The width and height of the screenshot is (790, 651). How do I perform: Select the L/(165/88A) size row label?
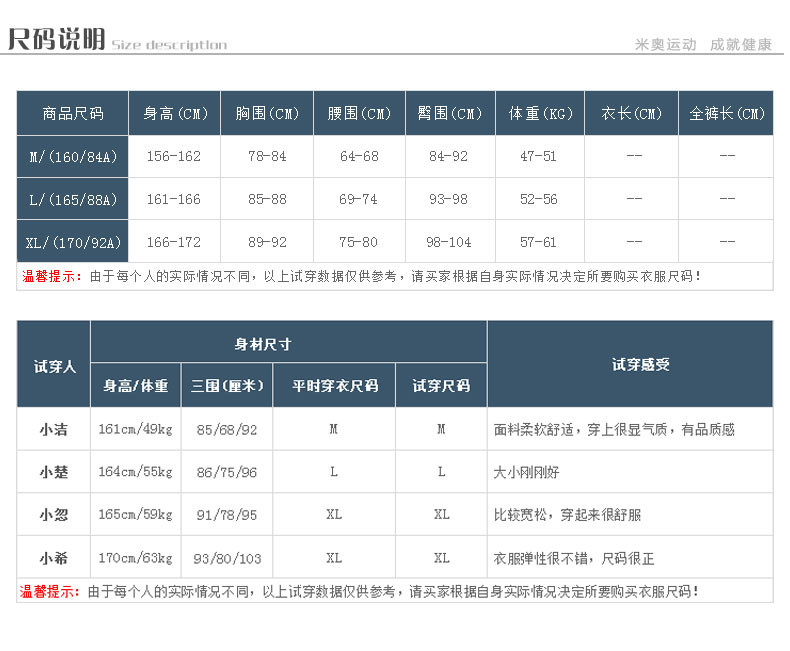click(x=73, y=200)
